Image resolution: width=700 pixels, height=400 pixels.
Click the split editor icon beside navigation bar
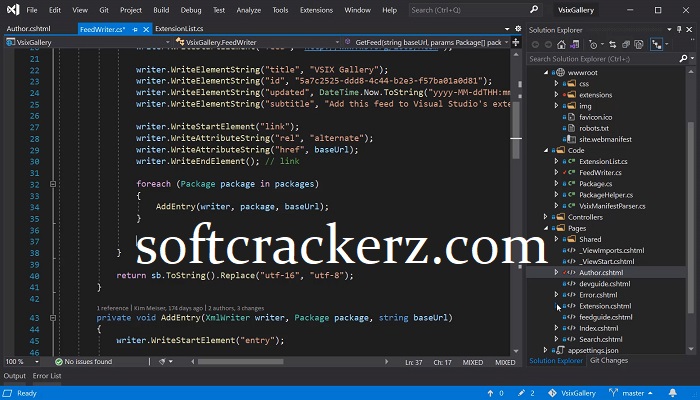click(x=516, y=42)
